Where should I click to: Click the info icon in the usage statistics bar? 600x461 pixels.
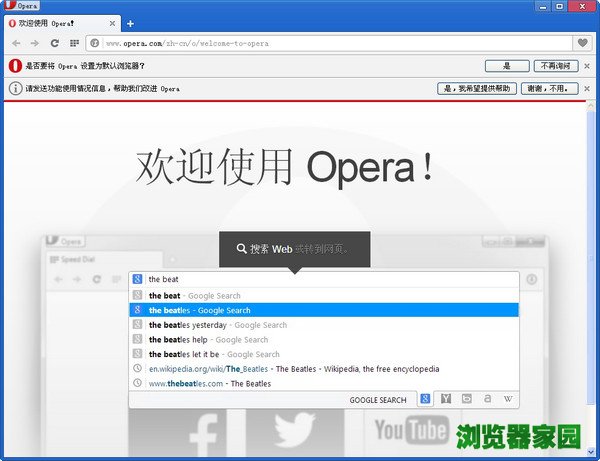pos(15,88)
